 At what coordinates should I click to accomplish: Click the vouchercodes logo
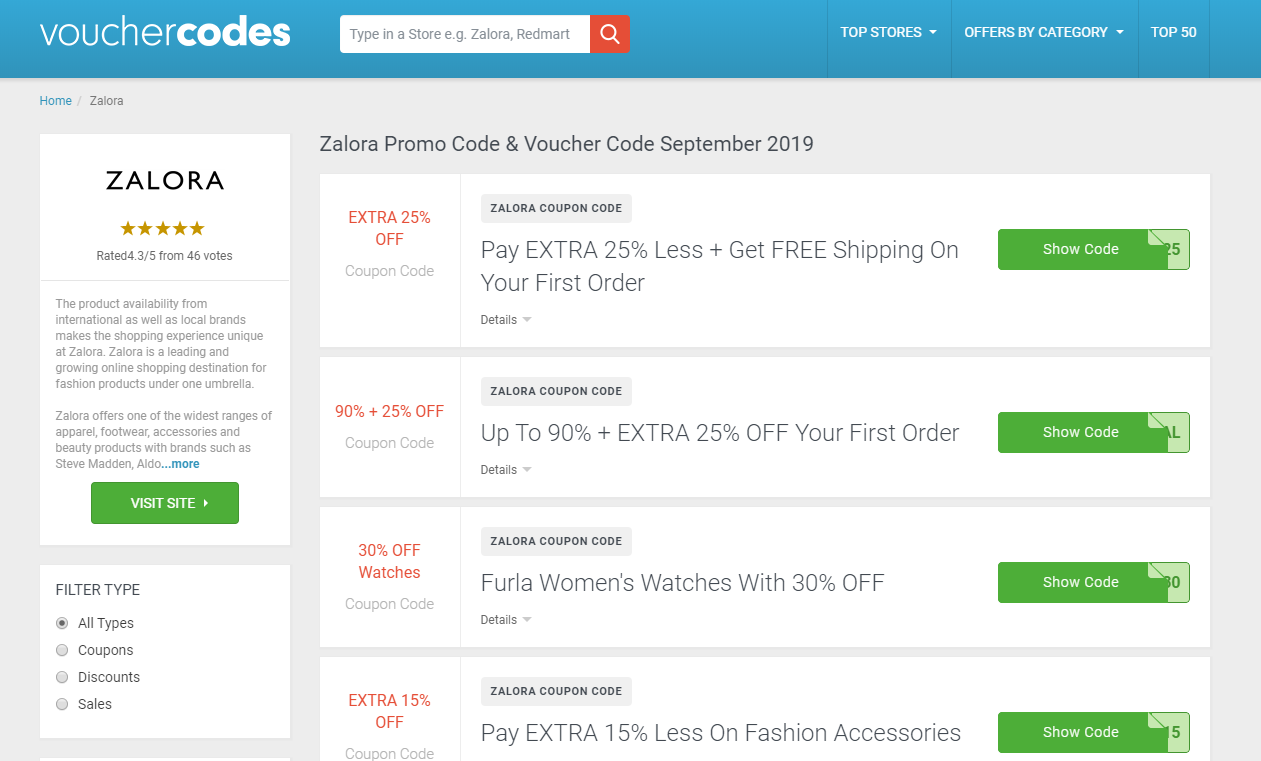165,33
